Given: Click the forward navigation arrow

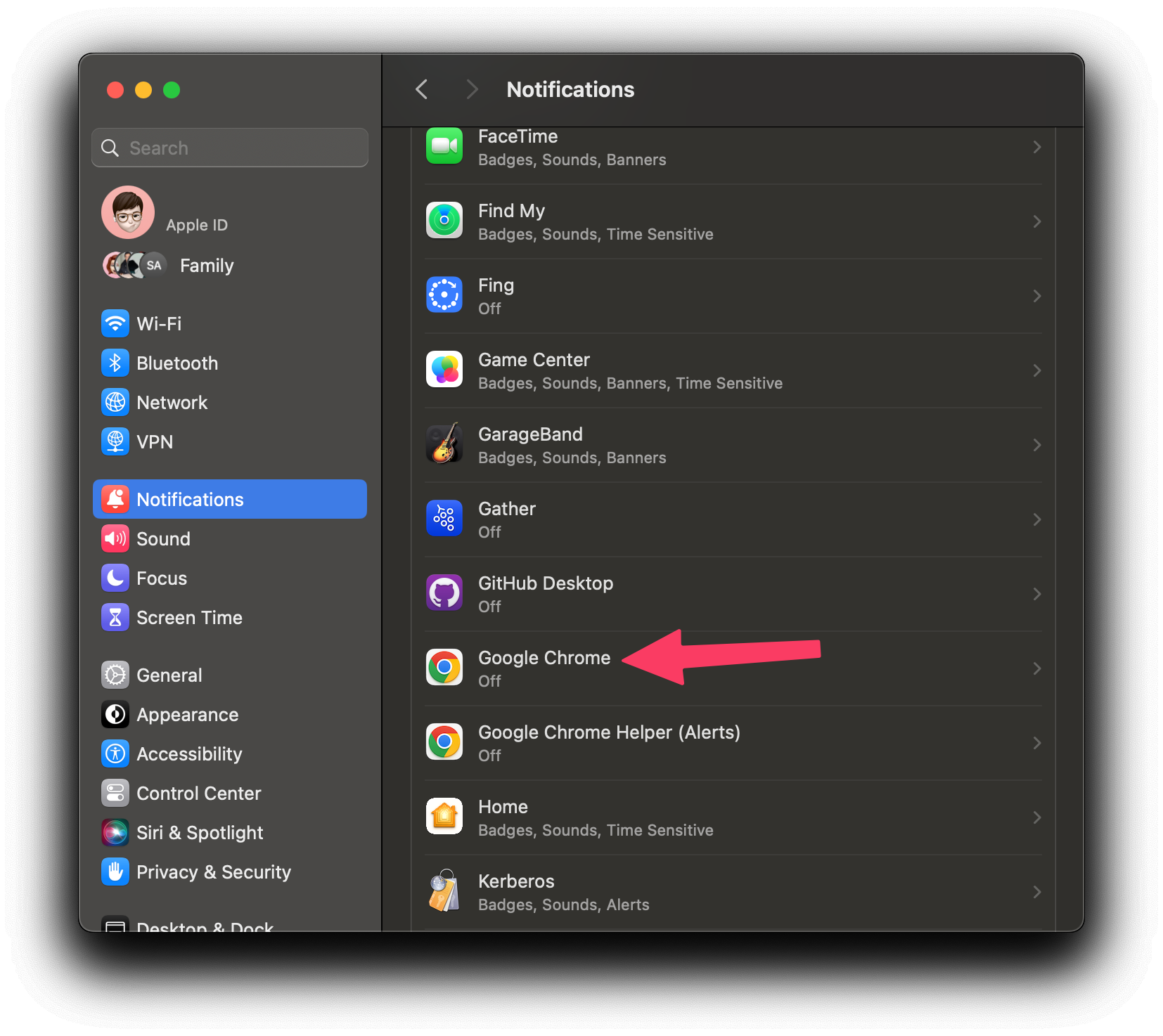Looking at the screenshot, I should [x=471, y=89].
